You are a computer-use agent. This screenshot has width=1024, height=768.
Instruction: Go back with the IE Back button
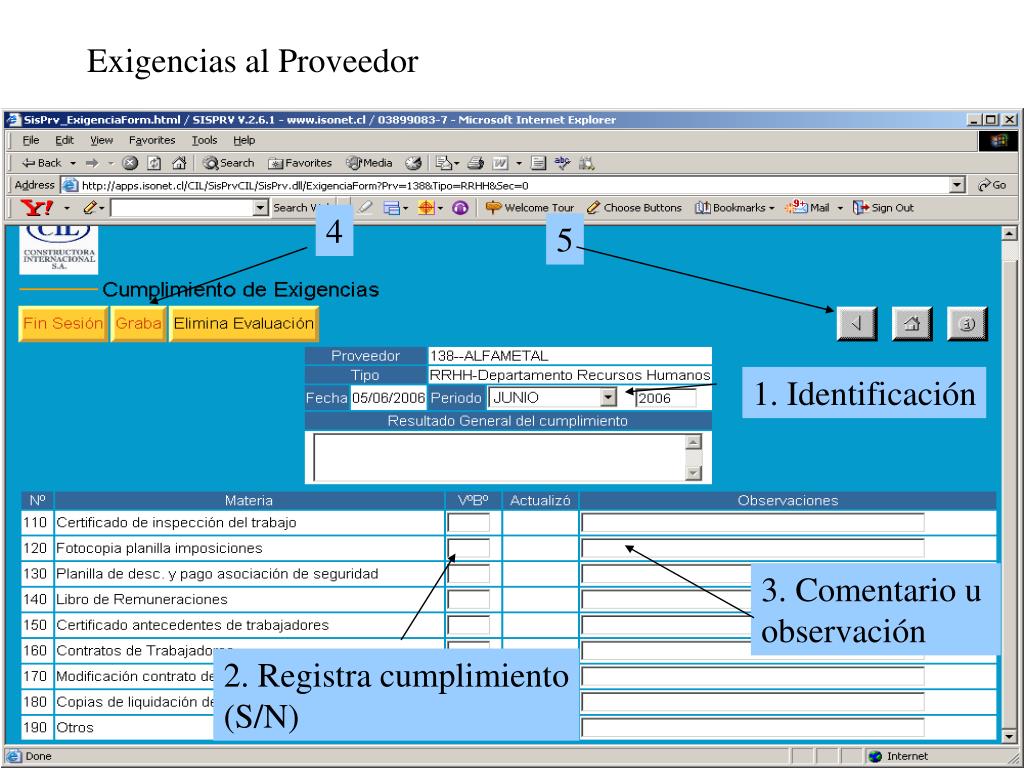(x=41, y=163)
